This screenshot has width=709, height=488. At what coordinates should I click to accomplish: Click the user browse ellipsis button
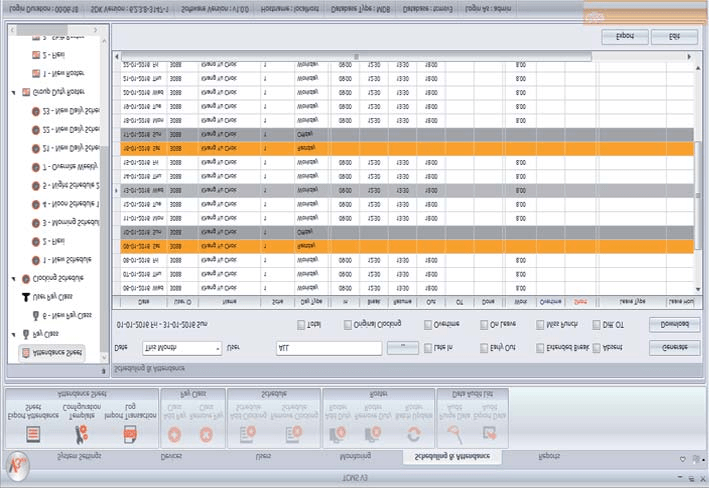(403, 347)
